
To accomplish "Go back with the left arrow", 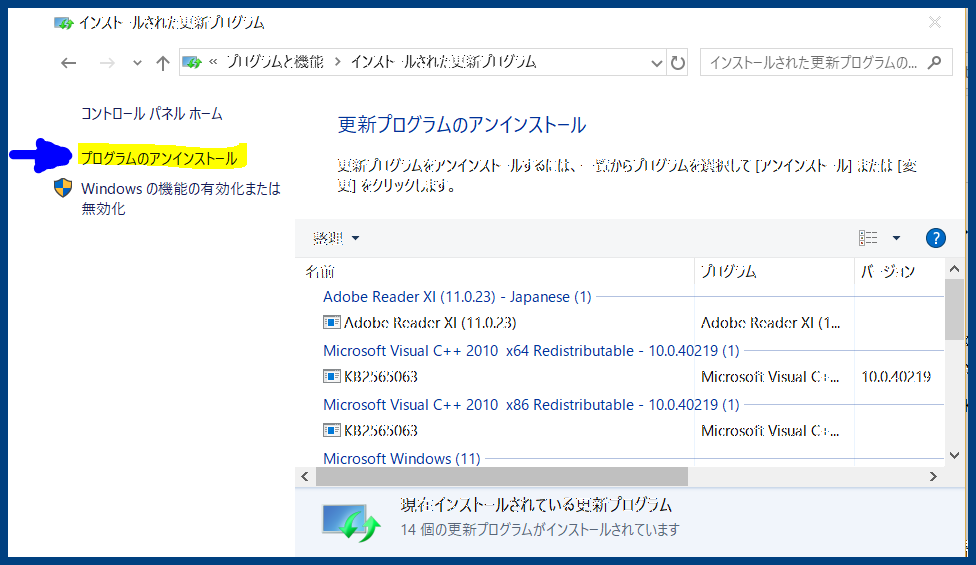I will pos(68,63).
